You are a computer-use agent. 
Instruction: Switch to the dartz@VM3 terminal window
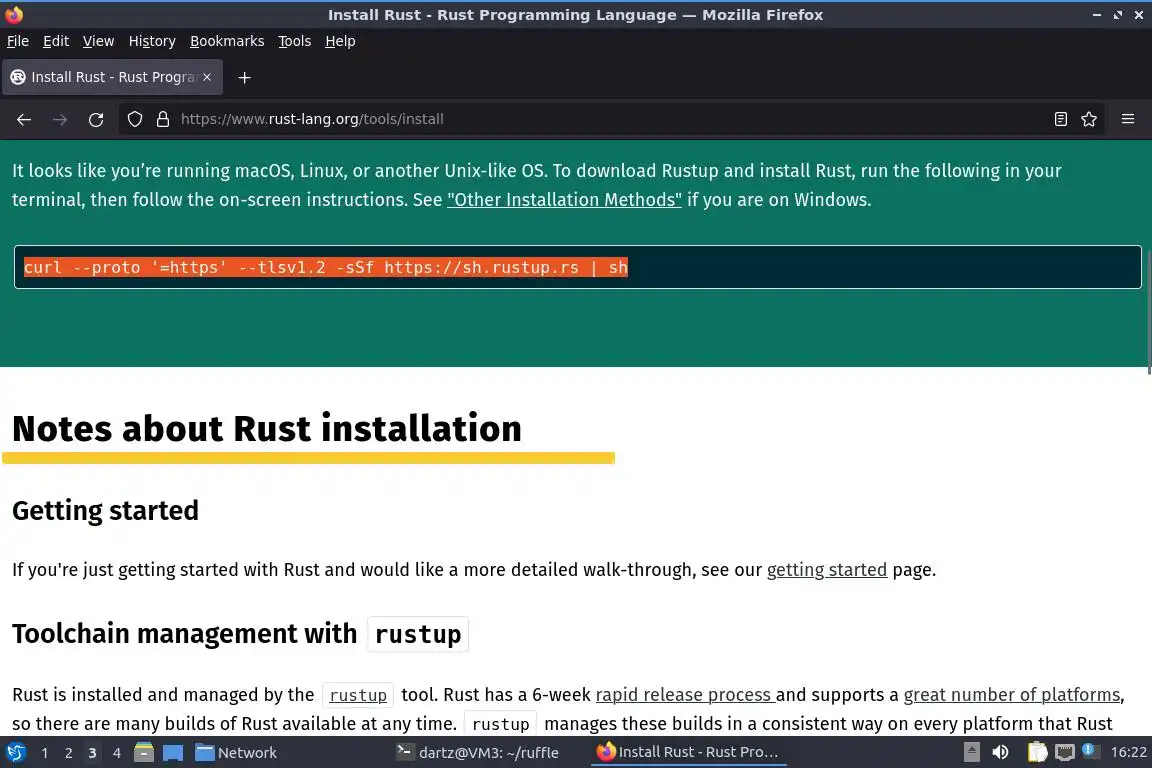(x=478, y=753)
